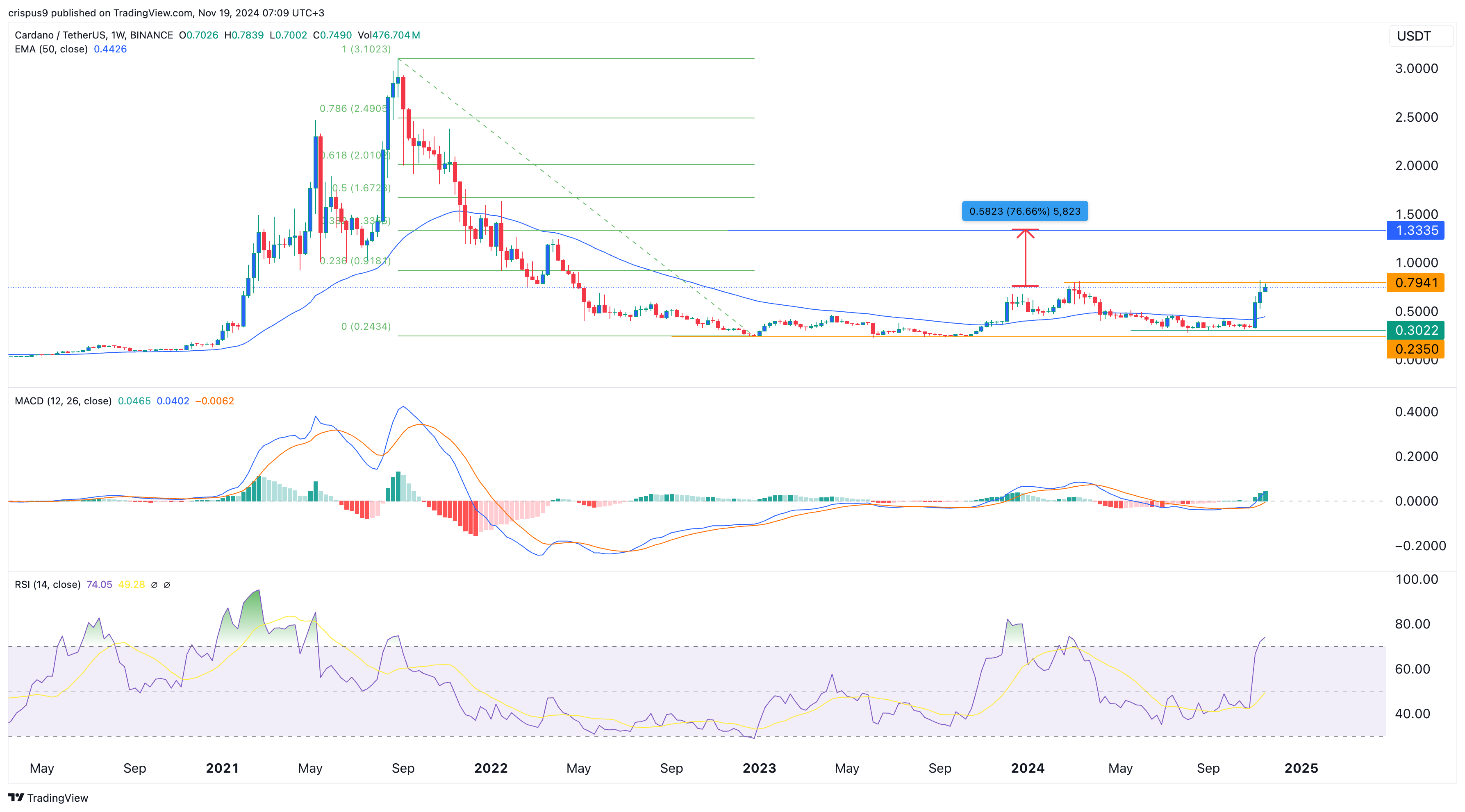The image size is (1465, 812).
Task: Click the USDT currency label
Action: coord(1413,36)
